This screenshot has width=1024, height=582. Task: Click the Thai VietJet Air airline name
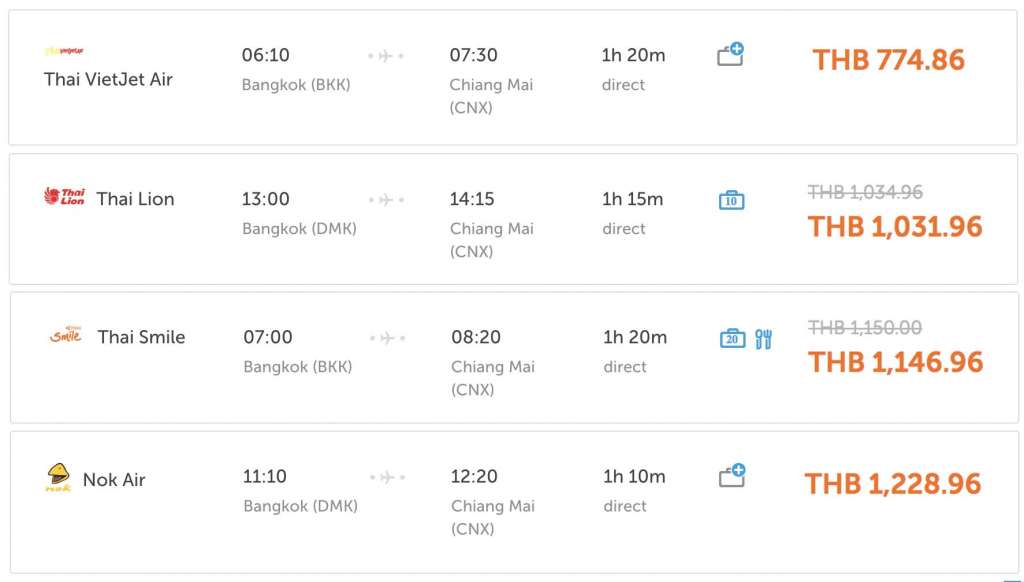coord(108,79)
